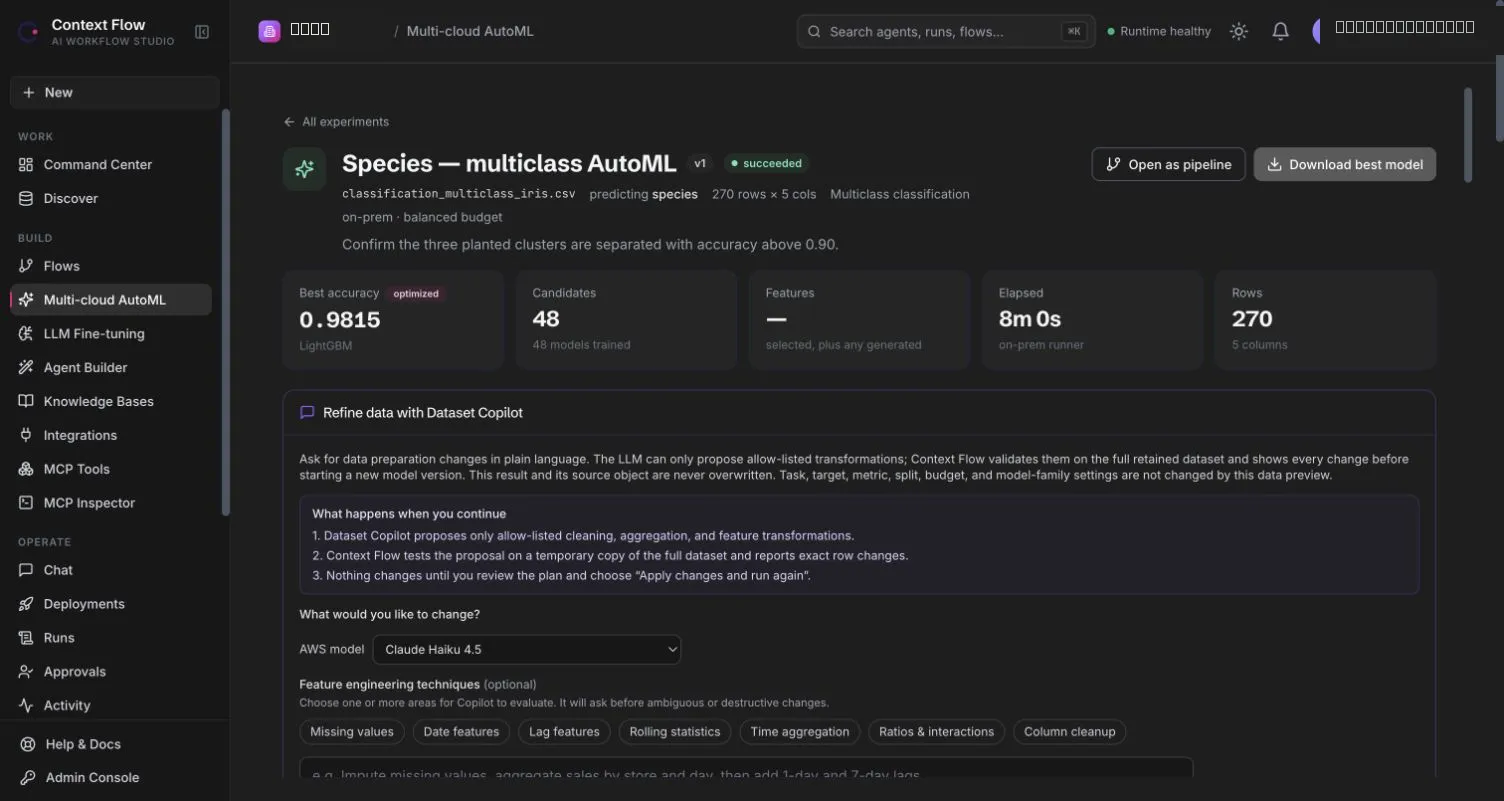Image resolution: width=1504 pixels, height=801 pixels.
Task: Select the Rolling statistics chip
Action: pos(675,732)
